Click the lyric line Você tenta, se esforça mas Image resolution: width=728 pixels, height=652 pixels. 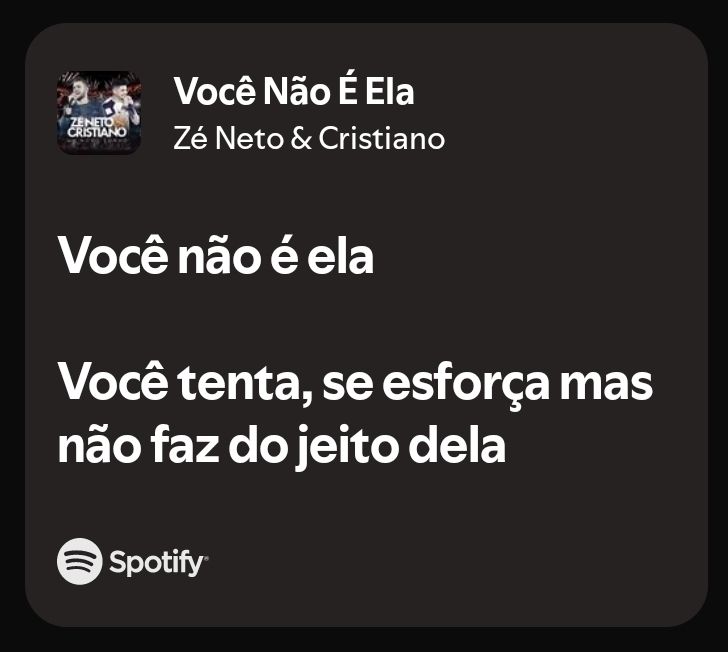(356, 384)
